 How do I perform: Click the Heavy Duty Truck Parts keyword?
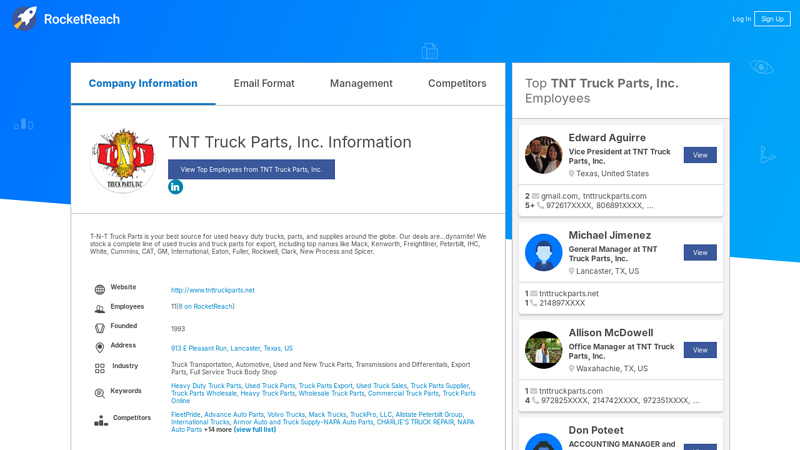pyautogui.click(x=206, y=386)
